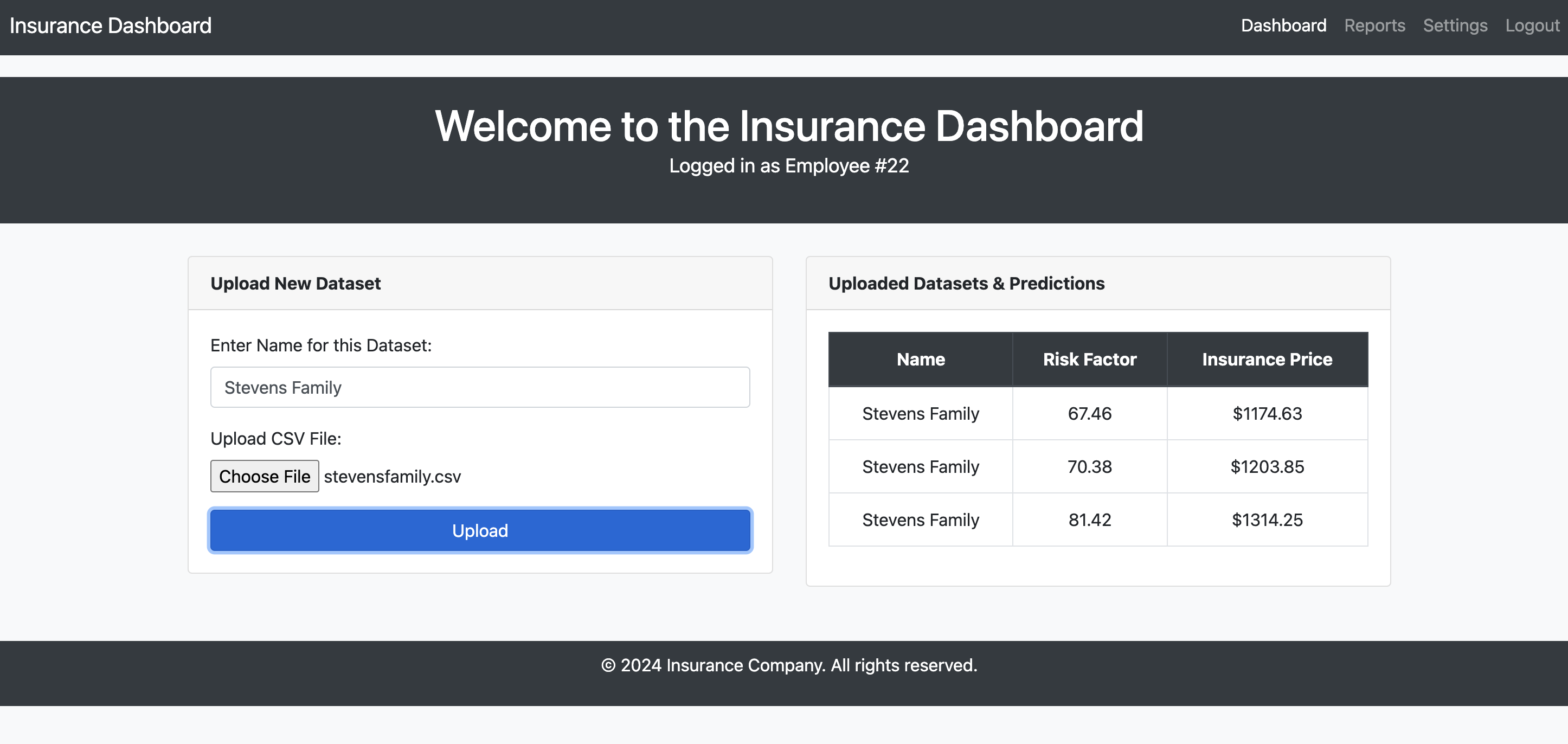Viewport: 1568px width, 744px height.
Task: Open the Dashboard navigation item
Action: coord(1283,25)
